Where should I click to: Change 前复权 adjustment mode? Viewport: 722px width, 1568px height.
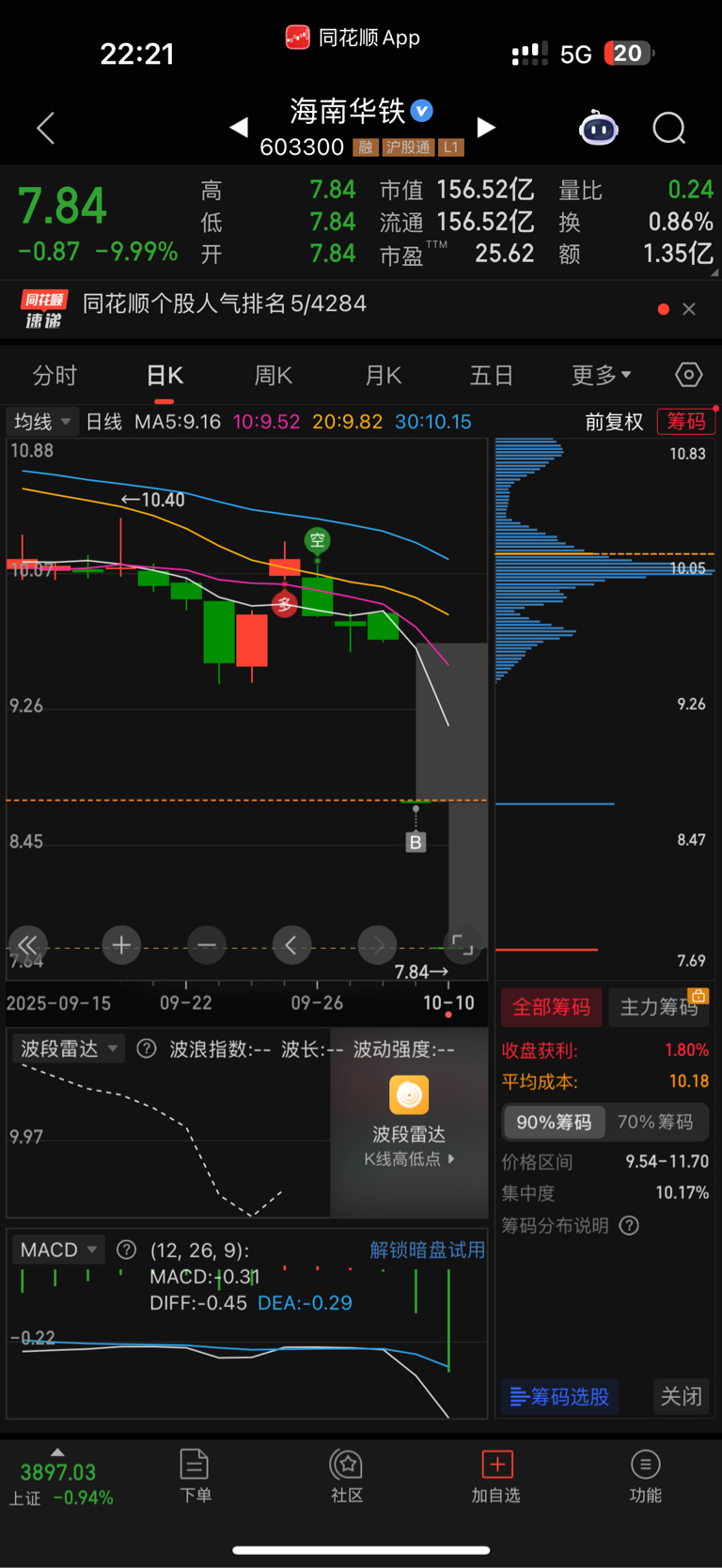(x=615, y=422)
